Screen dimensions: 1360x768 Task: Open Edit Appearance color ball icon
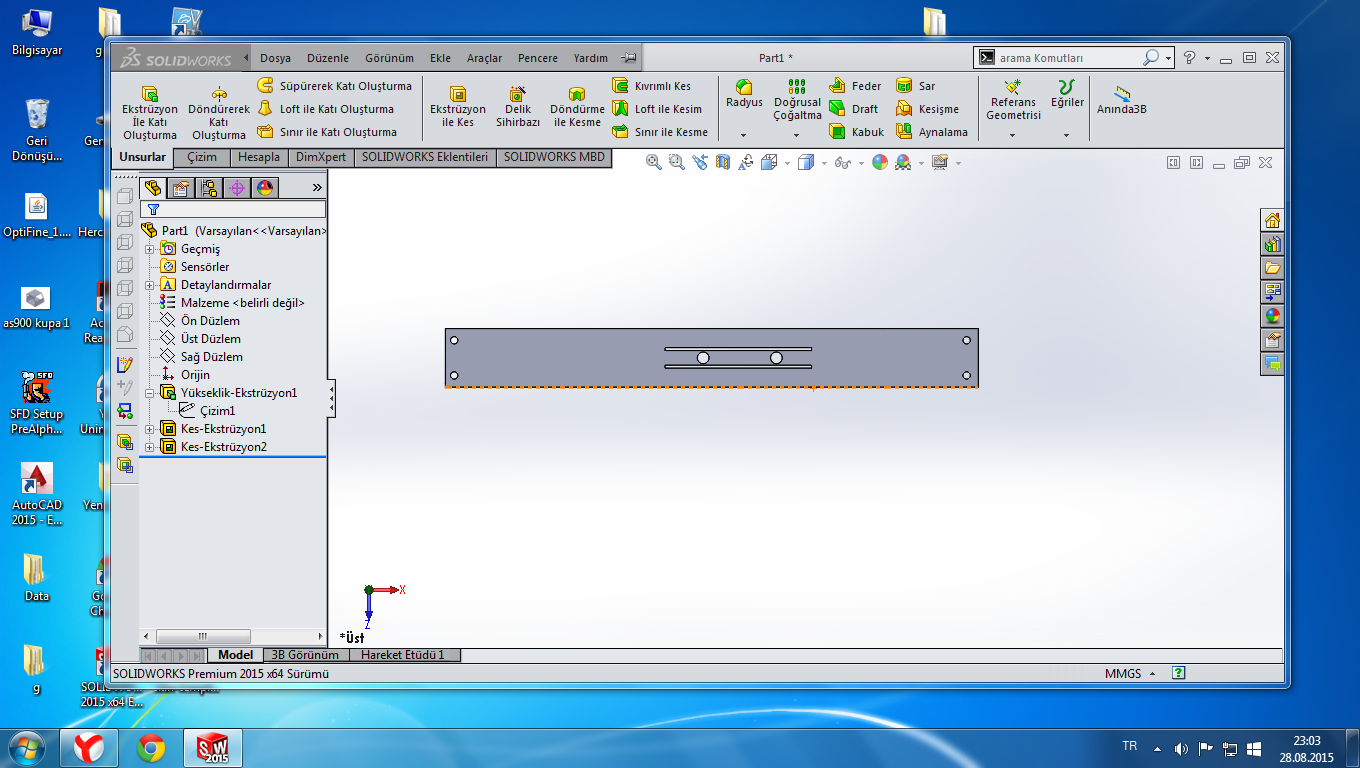[x=879, y=162]
